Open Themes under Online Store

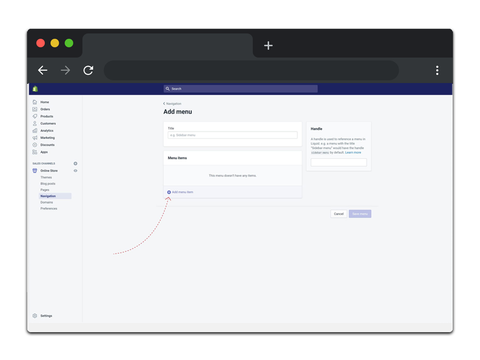tap(46, 177)
